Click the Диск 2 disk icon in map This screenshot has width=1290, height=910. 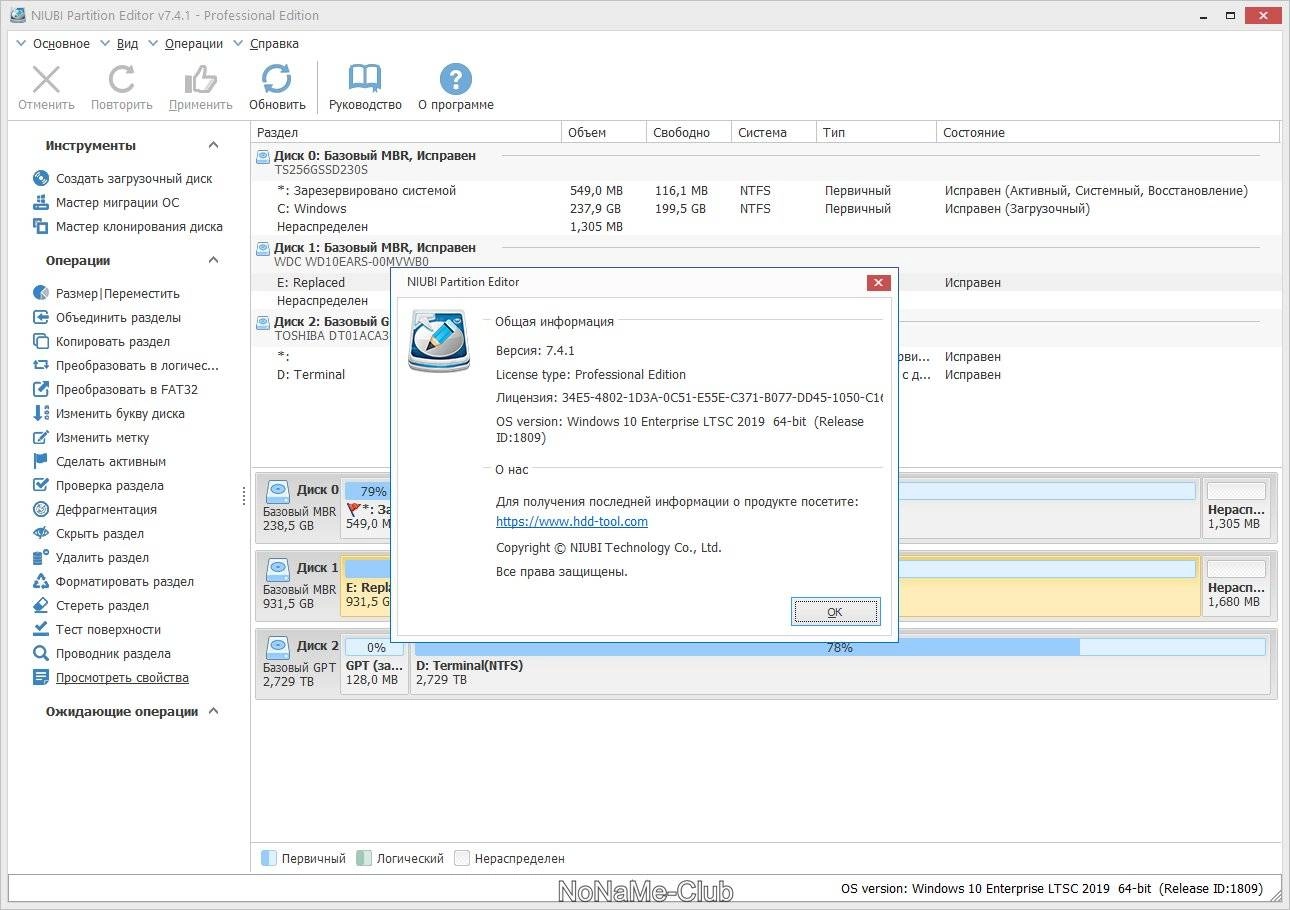tap(278, 647)
